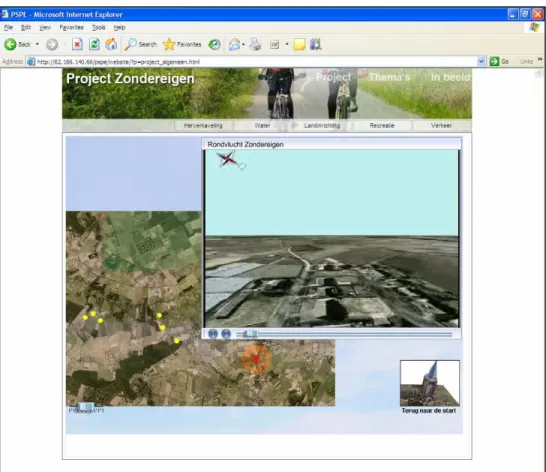Open the yellow Discuss note icon
Screen dimensions: 546x472
pyautogui.click(x=299, y=44)
